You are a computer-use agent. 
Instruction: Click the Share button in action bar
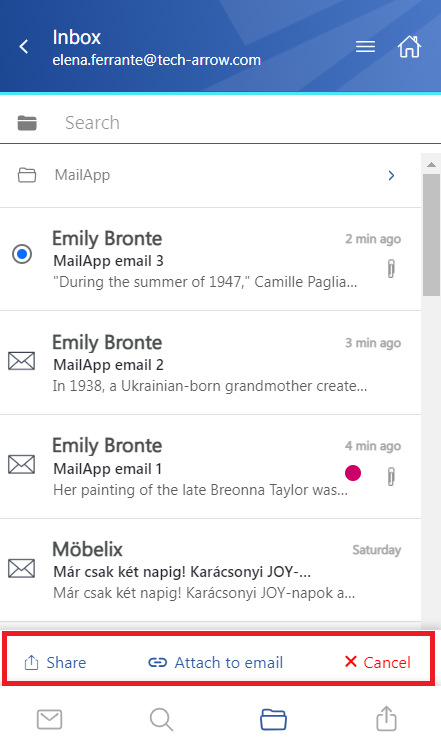[x=55, y=662]
